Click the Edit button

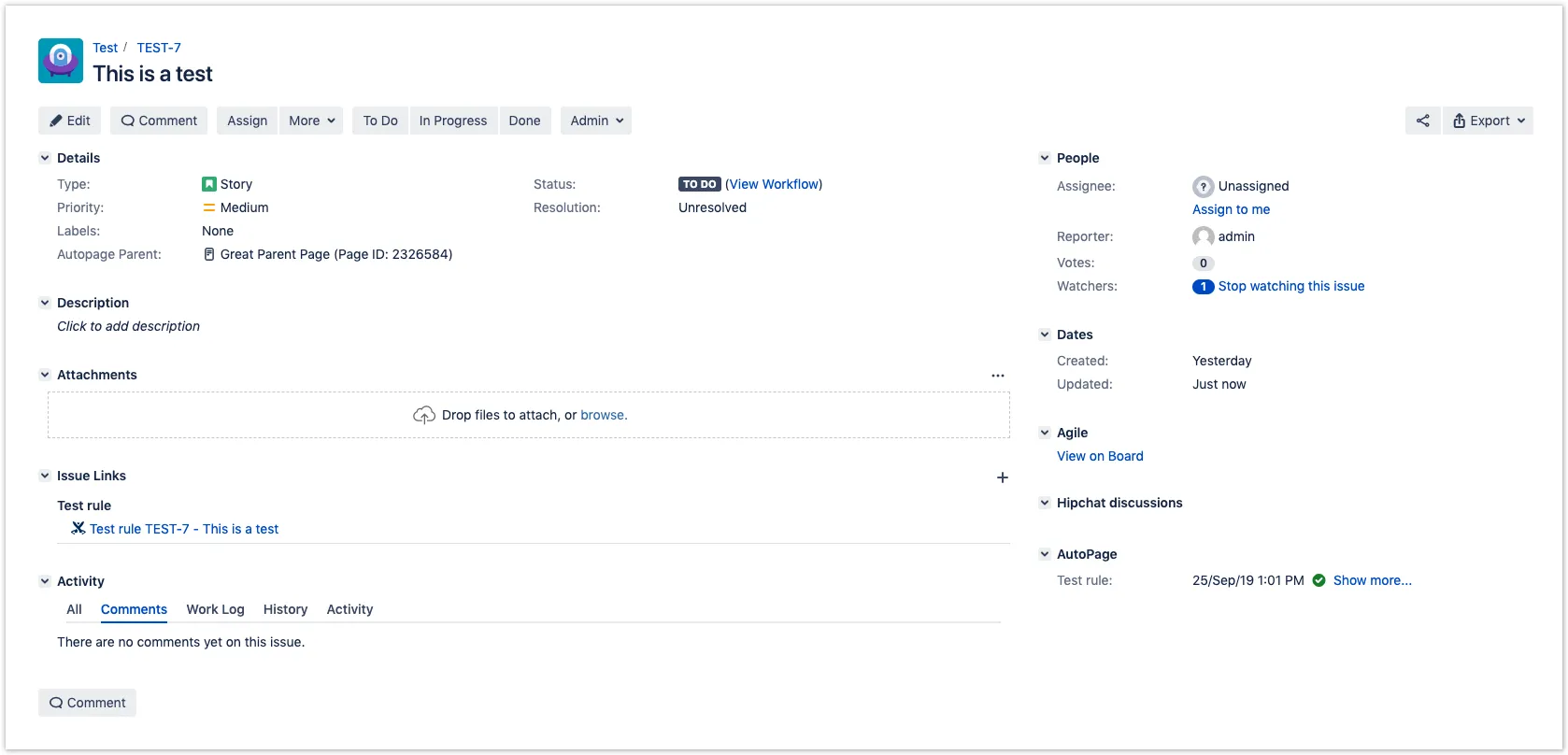click(x=70, y=121)
